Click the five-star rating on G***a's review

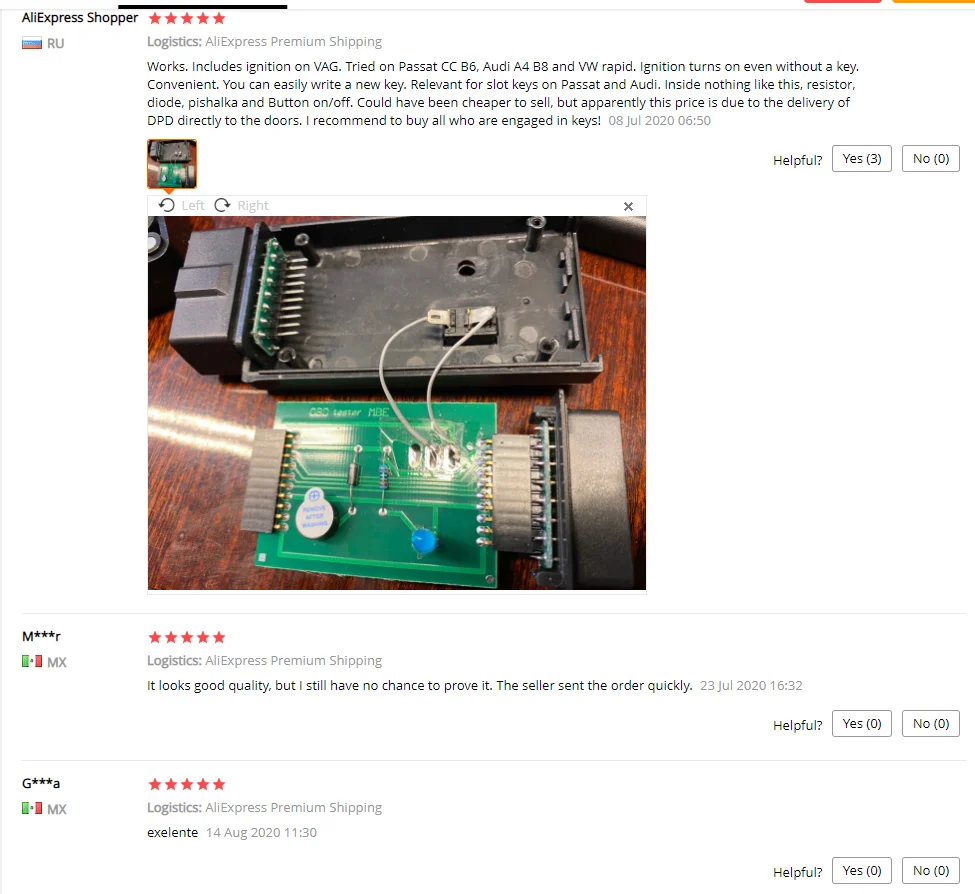(187, 784)
